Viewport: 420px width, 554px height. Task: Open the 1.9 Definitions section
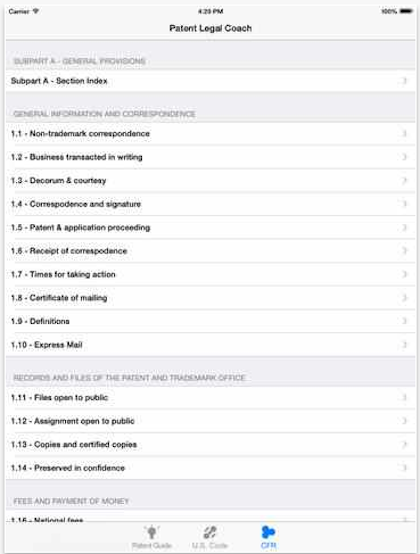pos(210,321)
